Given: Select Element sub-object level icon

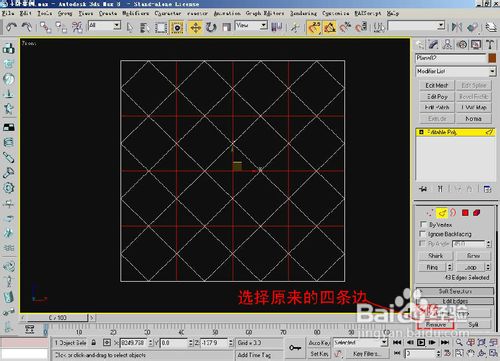Looking at the screenshot, I should [x=477, y=213].
